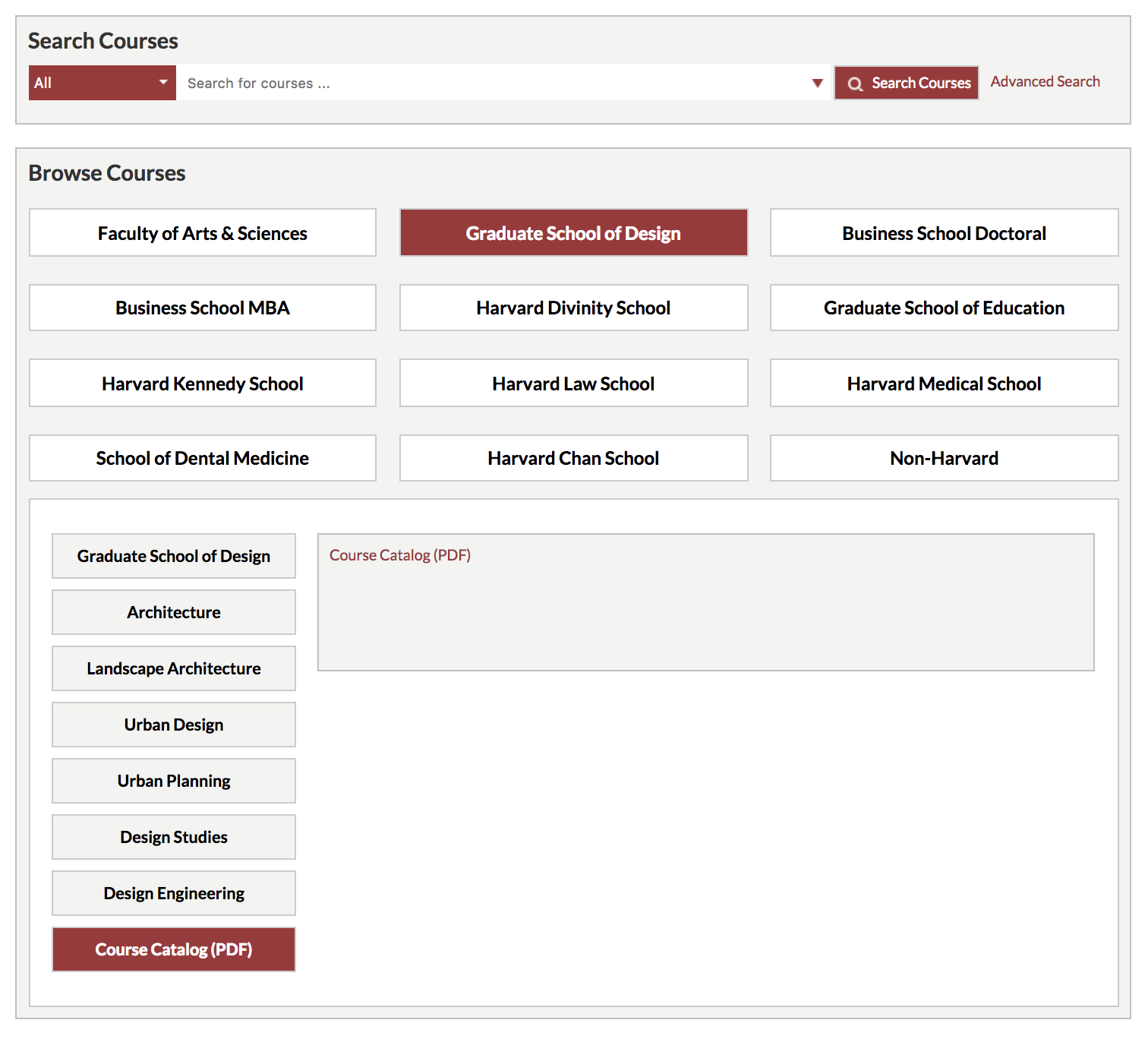Screen dimensions: 1148x1039
Task: Click the magnifier icon in Search Courses button
Action: [x=855, y=84]
